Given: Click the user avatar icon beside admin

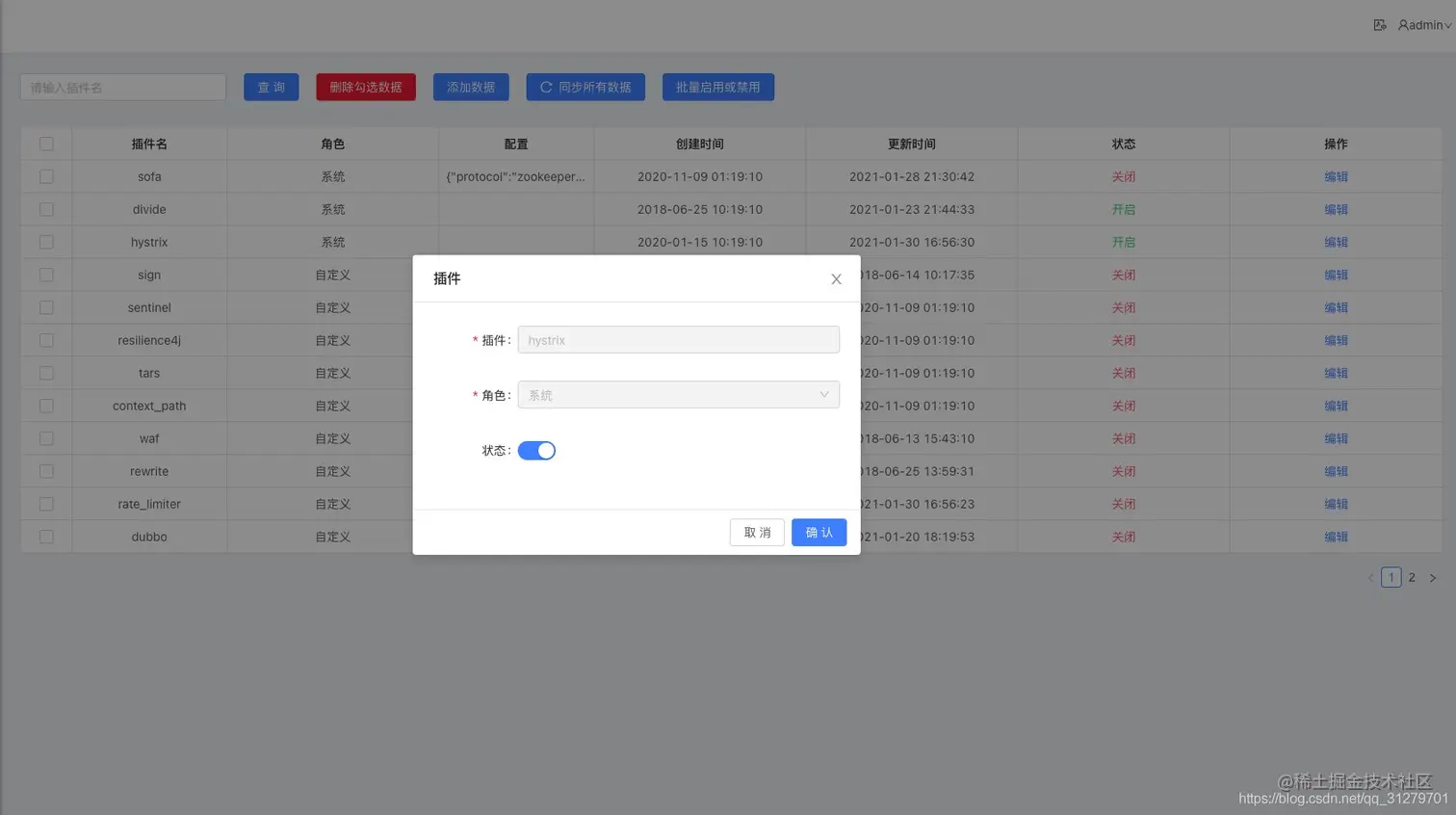Looking at the screenshot, I should point(1402,24).
